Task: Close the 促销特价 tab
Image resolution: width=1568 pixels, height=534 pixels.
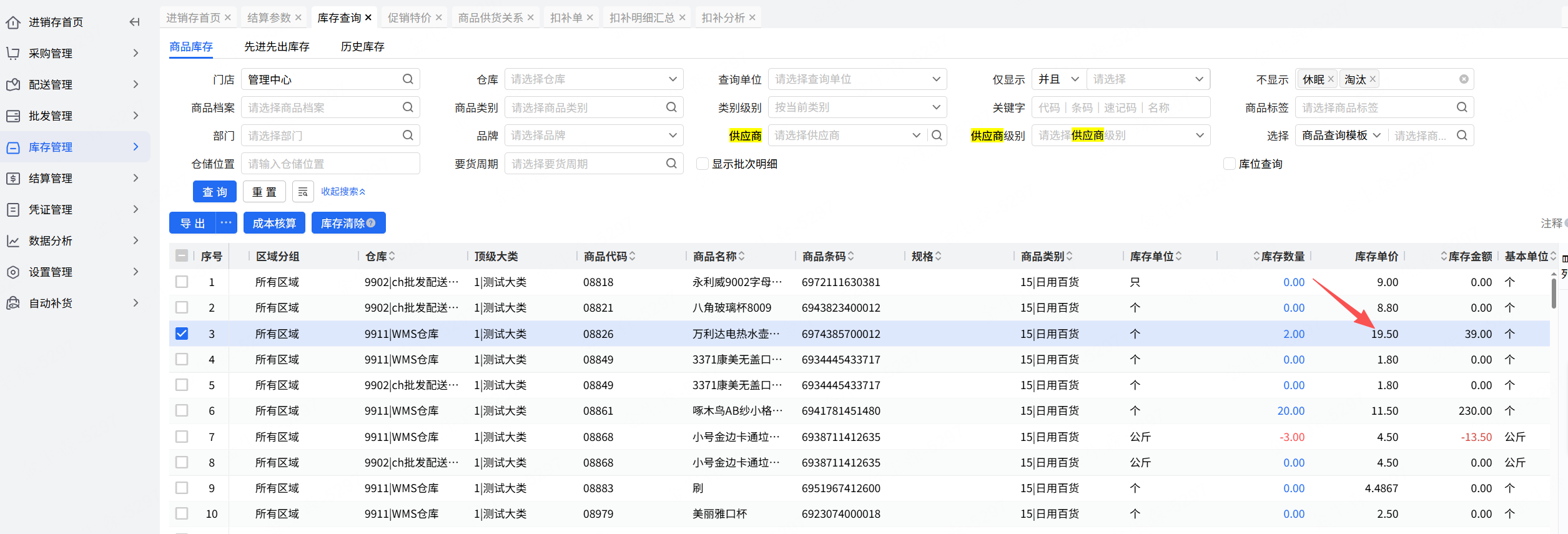Action: click(439, 17)
